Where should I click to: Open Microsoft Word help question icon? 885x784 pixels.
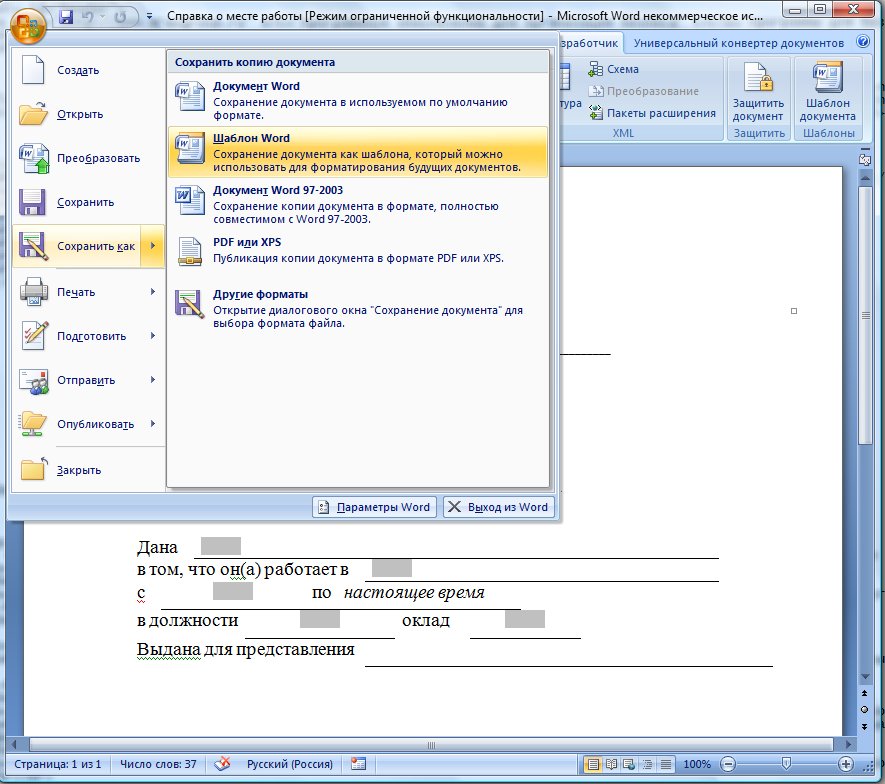point(862,42)
